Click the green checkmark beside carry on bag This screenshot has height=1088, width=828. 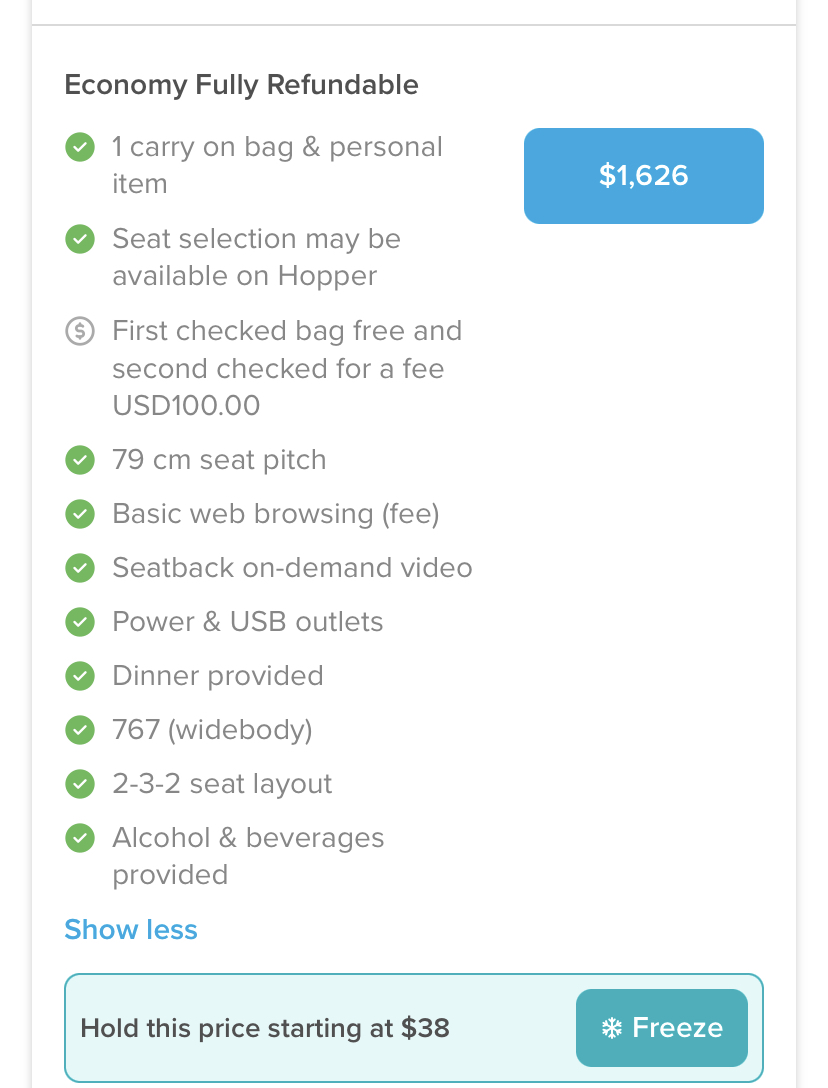point(79,147)
